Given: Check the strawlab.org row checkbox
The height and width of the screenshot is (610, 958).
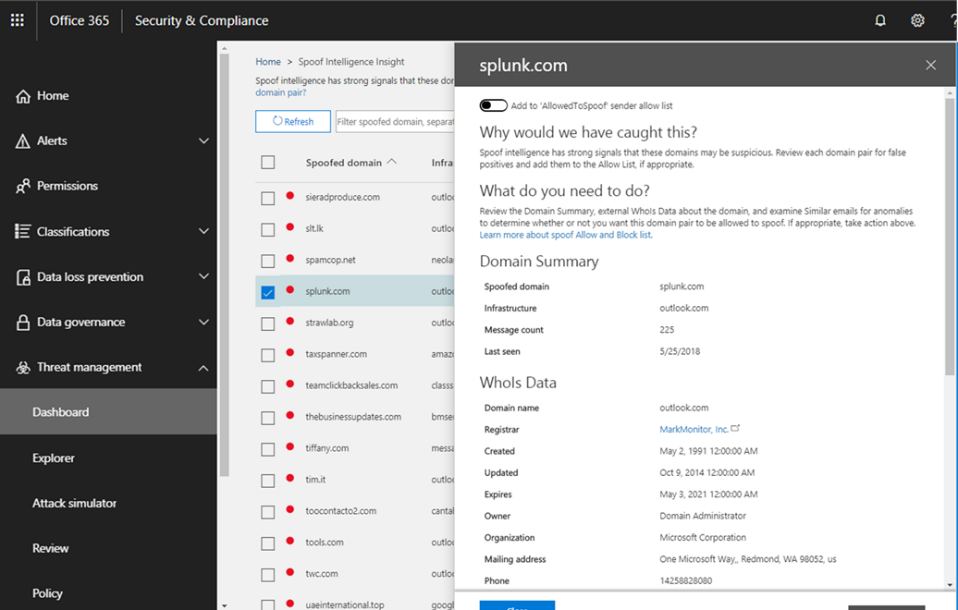Looking at the screenshot, I should pos(268,323).
